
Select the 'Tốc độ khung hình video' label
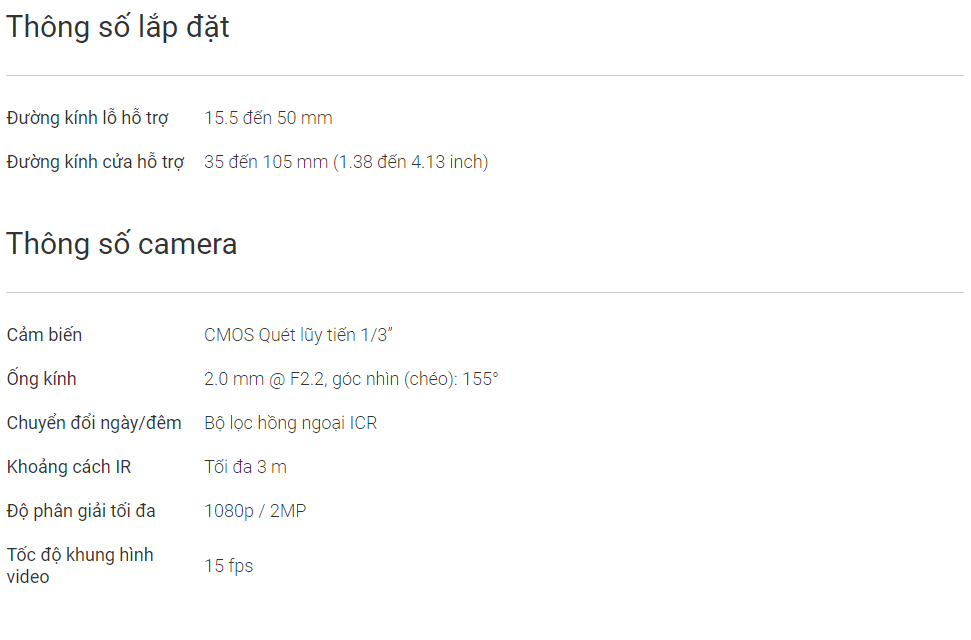point(80,566)
